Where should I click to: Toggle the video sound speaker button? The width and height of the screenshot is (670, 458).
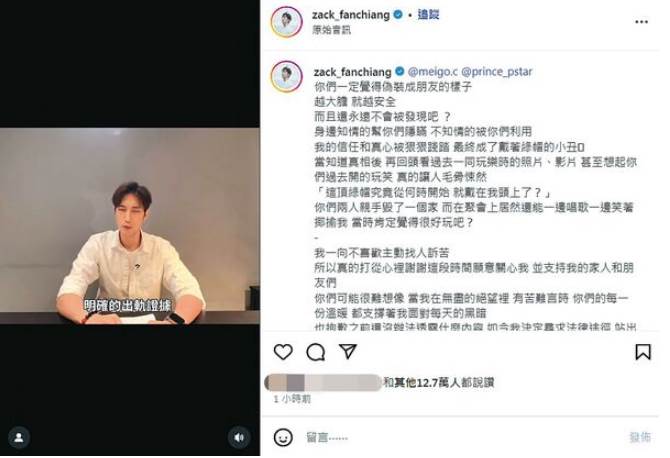pyautogui.click(x=238, y=437)
